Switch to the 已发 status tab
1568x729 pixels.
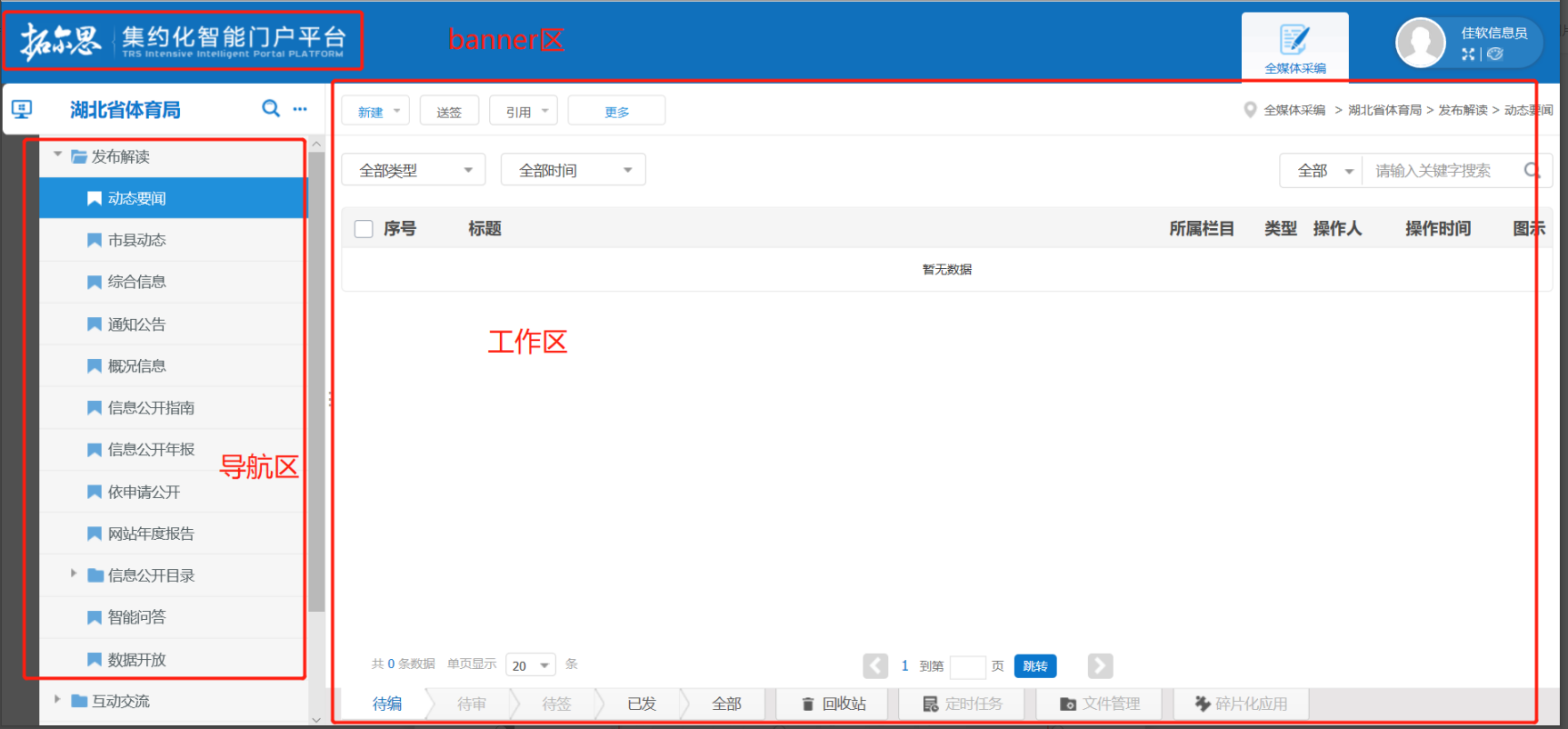pos(642,704)
